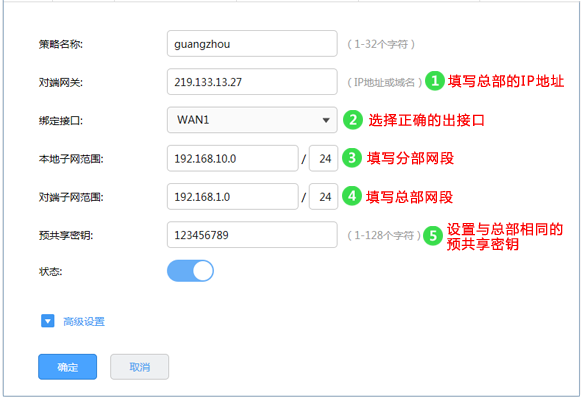Click the 对端子网范围 field with 192.168.1.0
582x398 pixels.
pyautogui.click(x=233, y=196)
